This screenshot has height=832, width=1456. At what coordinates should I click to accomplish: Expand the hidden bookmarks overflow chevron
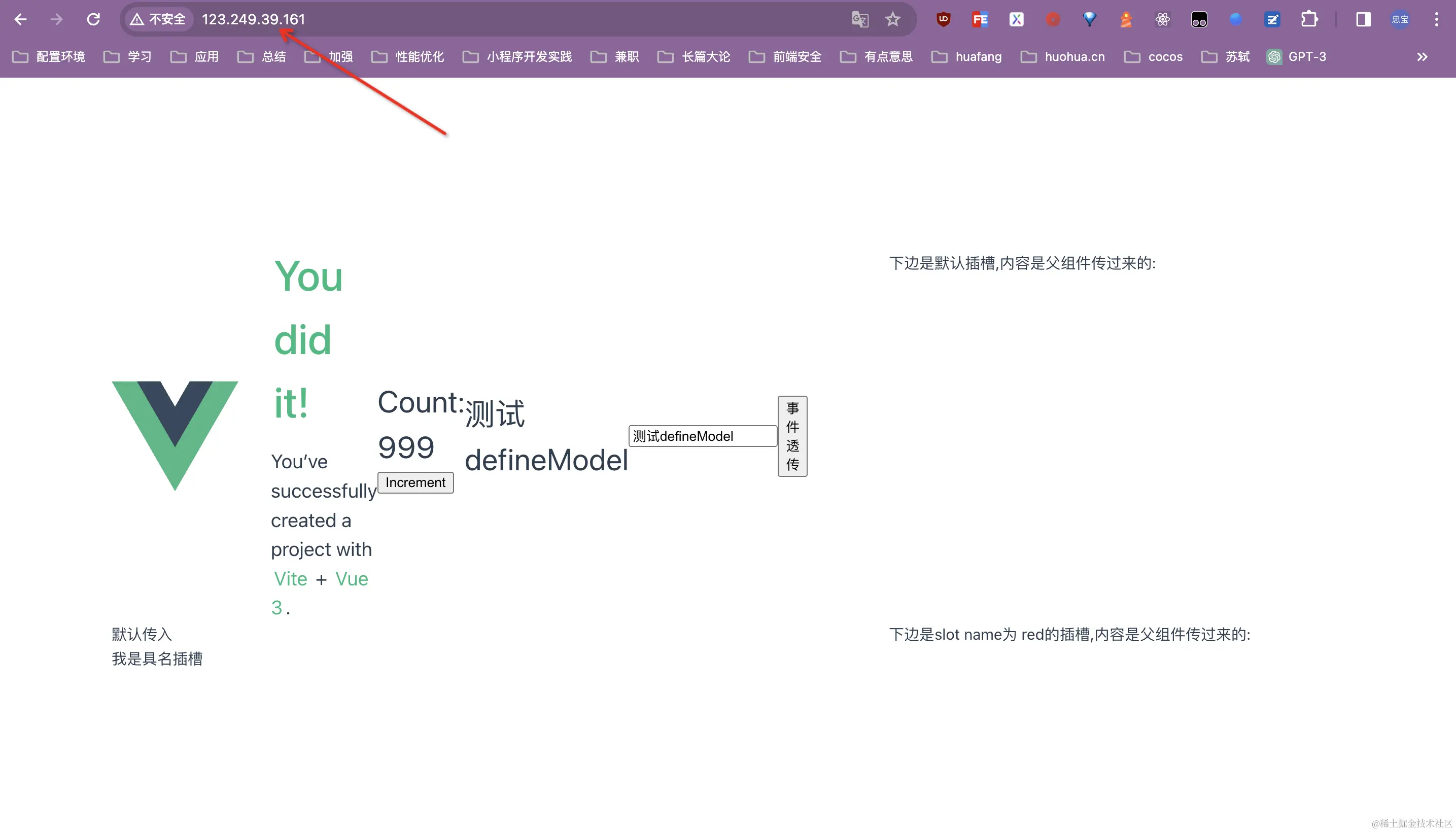1423,57
